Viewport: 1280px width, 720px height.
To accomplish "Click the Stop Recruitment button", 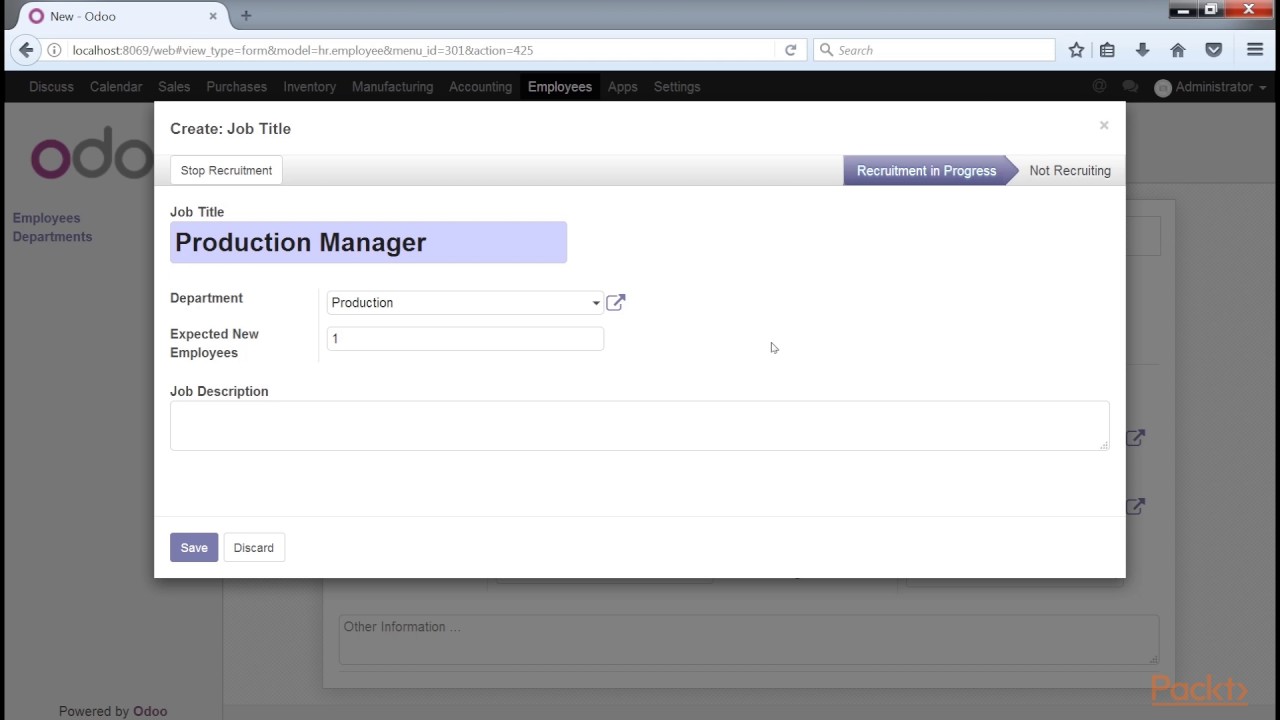I will (x=226, y=170).
